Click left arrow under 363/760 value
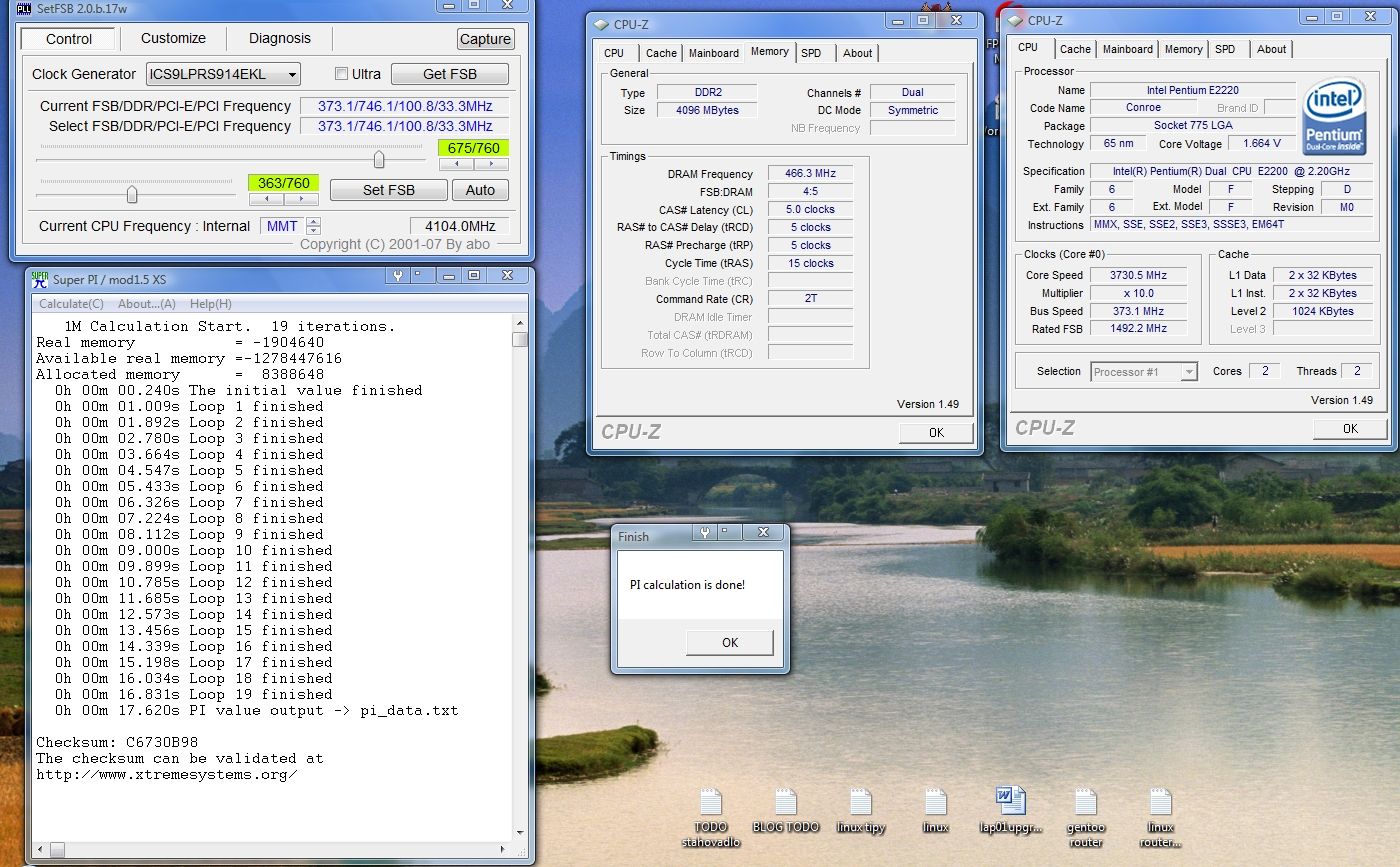The height and width of the screenshot is (867, 1400). pyautogui.click(x=266, y=198)
